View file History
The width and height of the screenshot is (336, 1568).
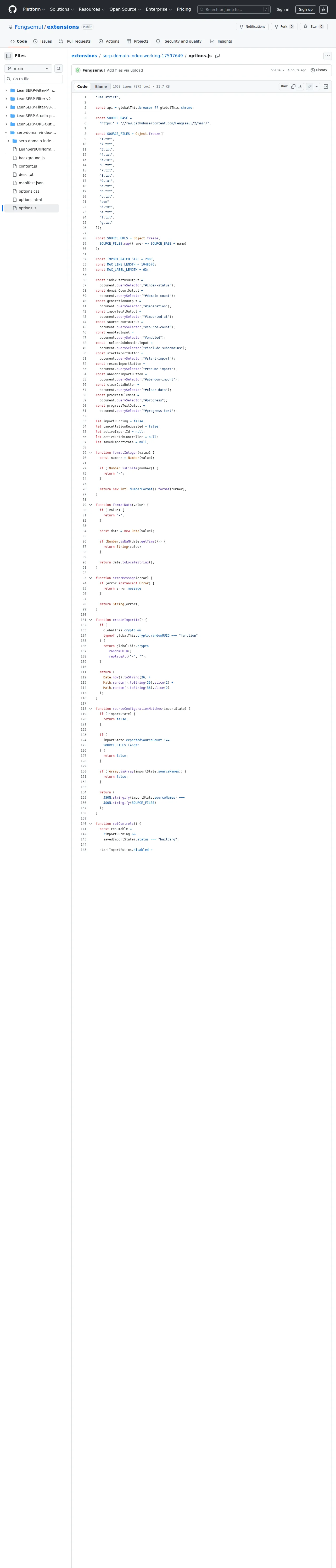tap(319, 70)
